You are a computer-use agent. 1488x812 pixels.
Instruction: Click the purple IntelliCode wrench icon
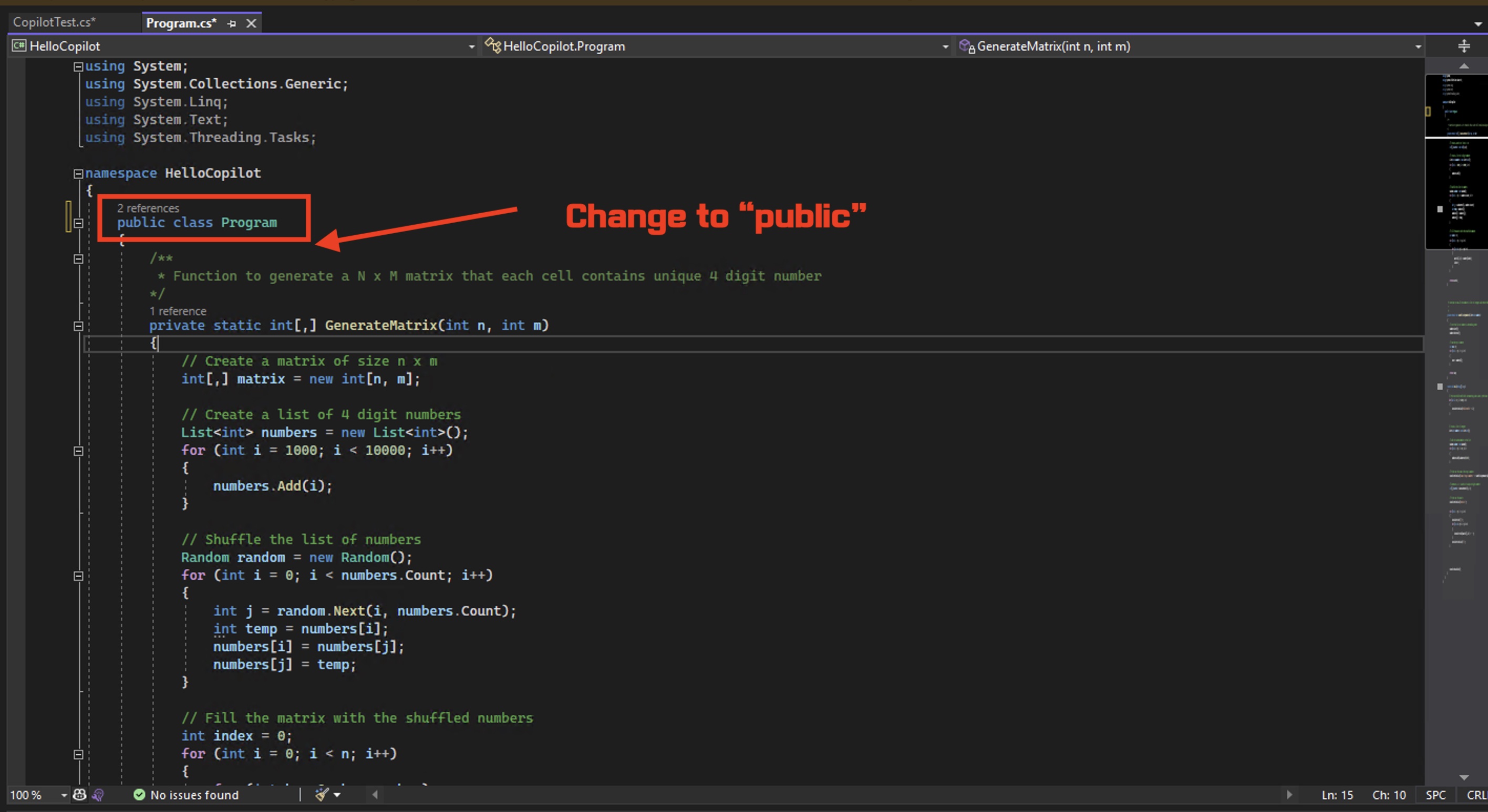98,795
